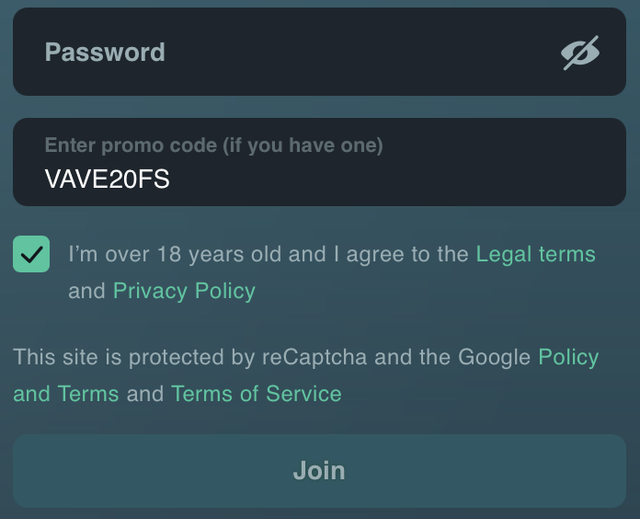Click the word Google in the notice
This screenshot has height=519, width=640.
[494, 357]
